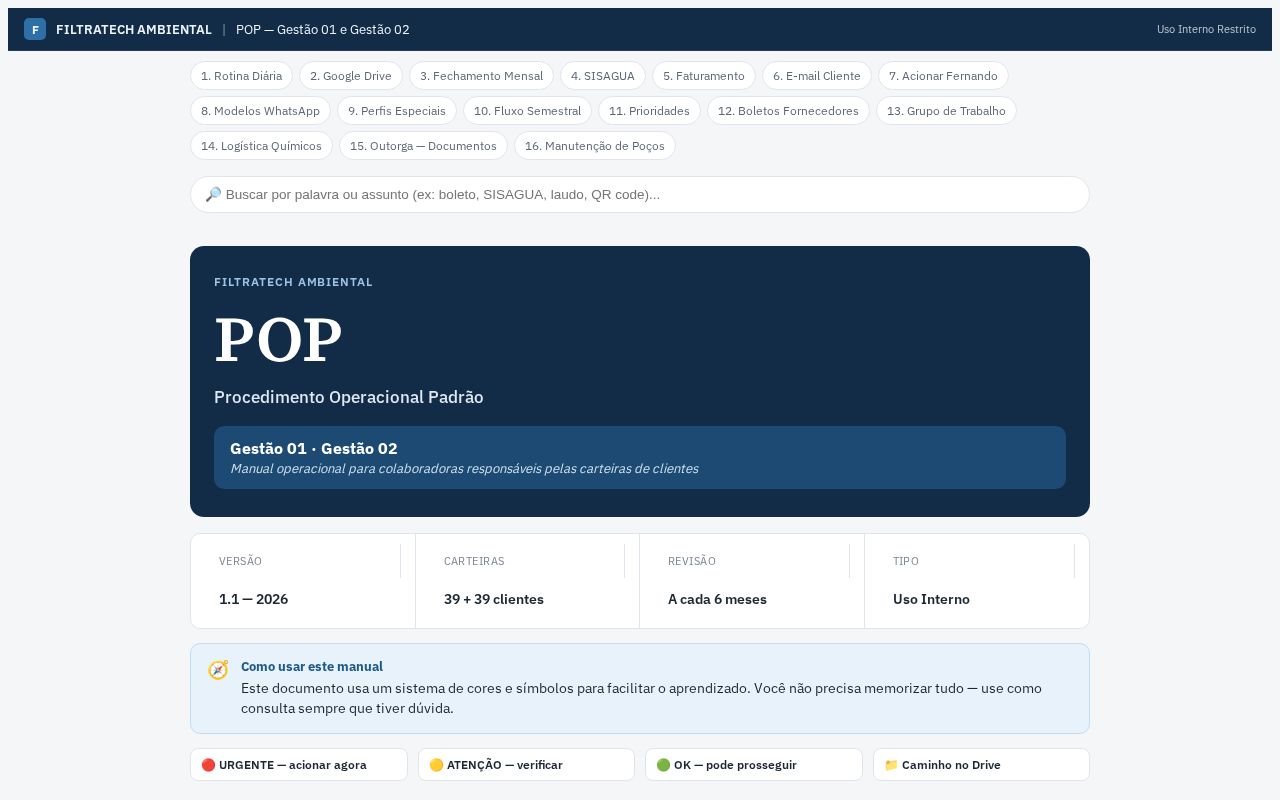1280x800 pixels.
Task: Open 10. Fluxo Semestral section
Action: click(x=527, y=111)
